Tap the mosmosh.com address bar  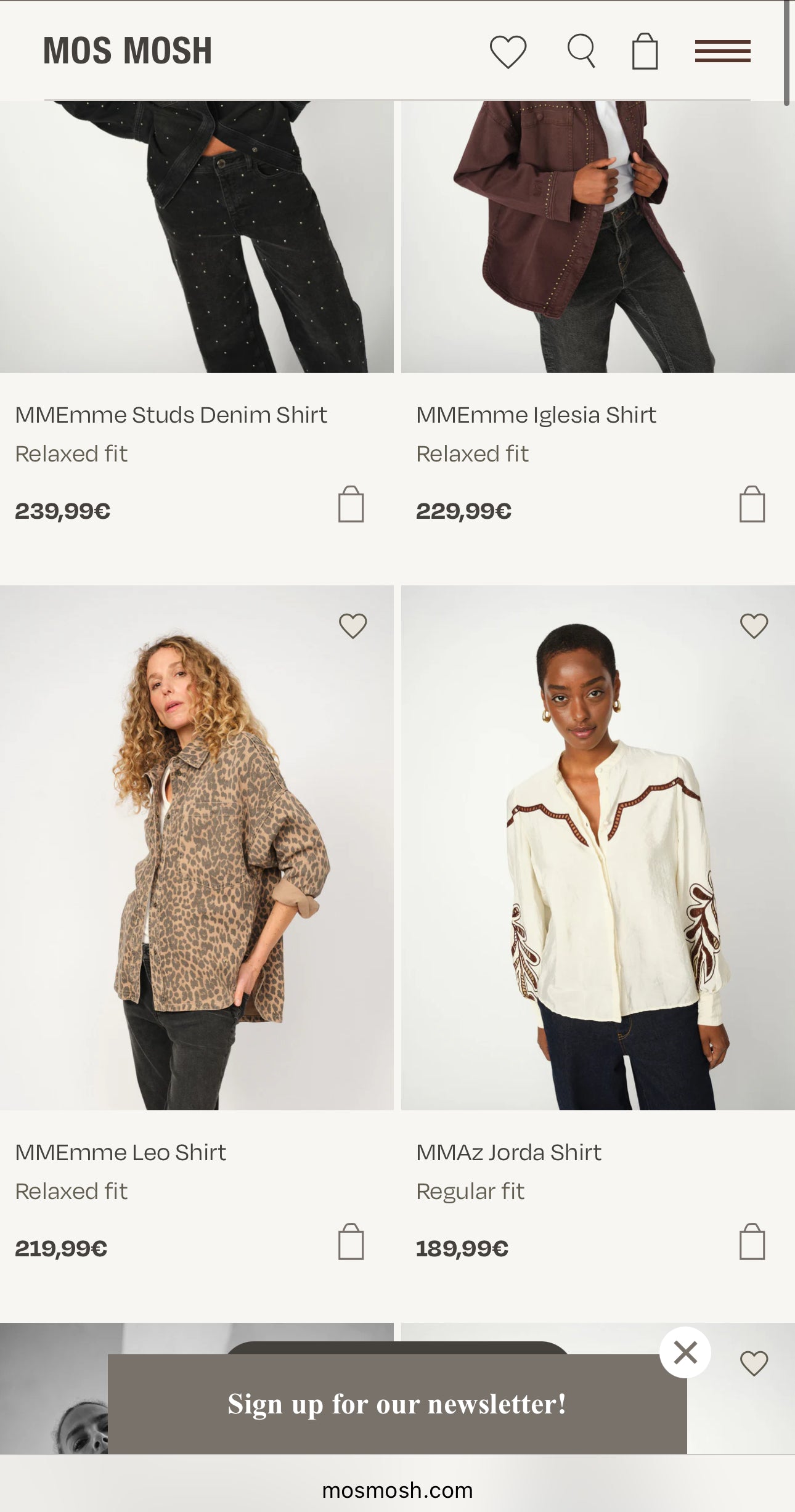(397, 1490)
